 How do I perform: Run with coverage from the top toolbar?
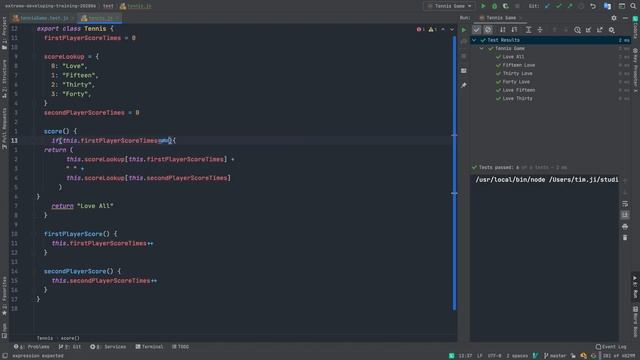(x=506, y=6)
